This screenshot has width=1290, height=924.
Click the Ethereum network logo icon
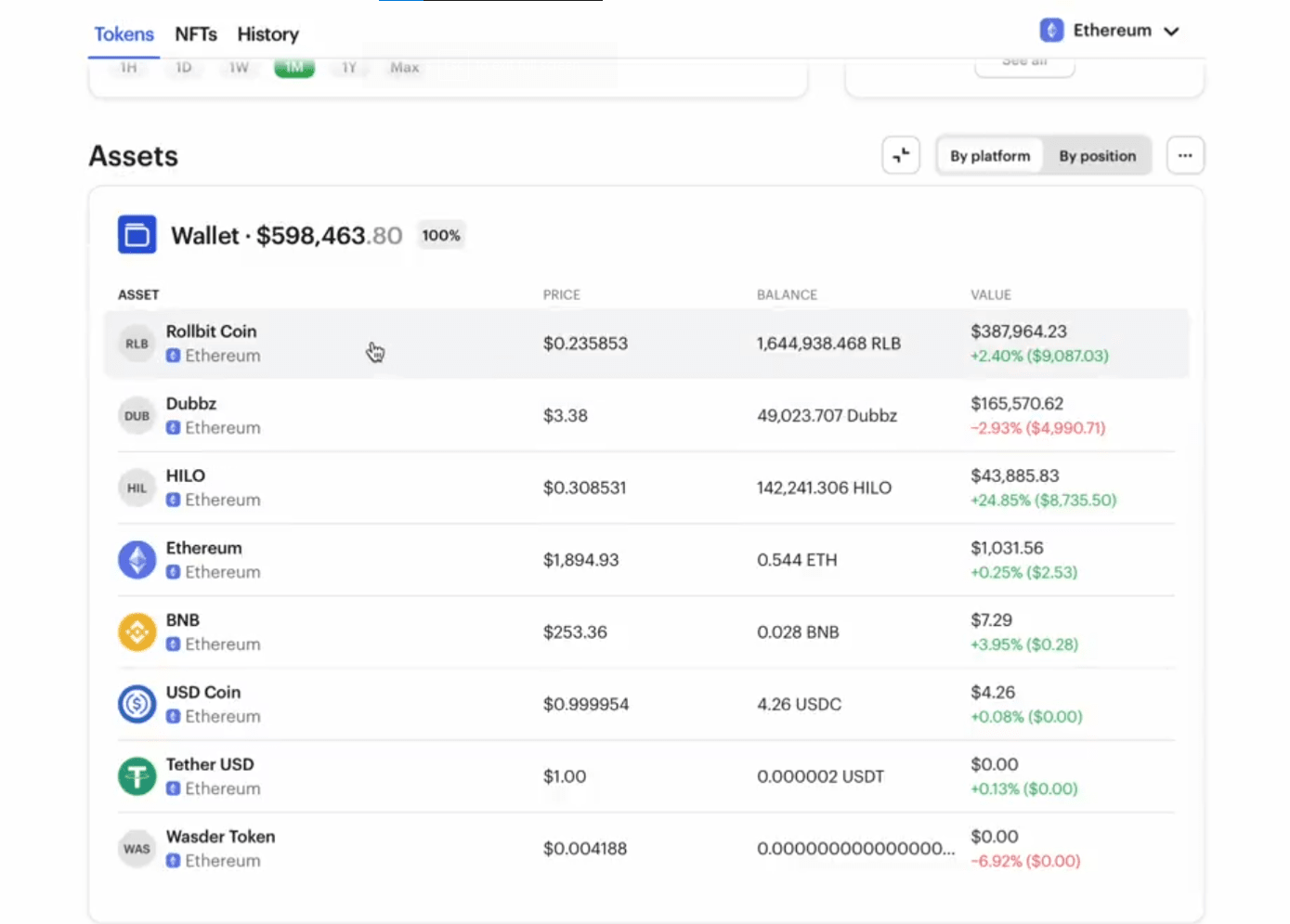coord(1051,31)
